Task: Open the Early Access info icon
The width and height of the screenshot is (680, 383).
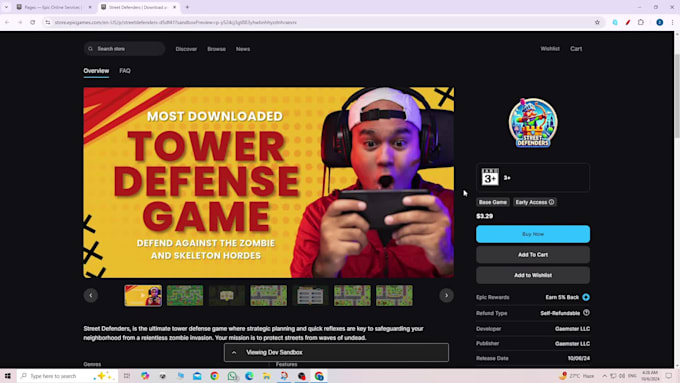Action: (x=551, y=202)
